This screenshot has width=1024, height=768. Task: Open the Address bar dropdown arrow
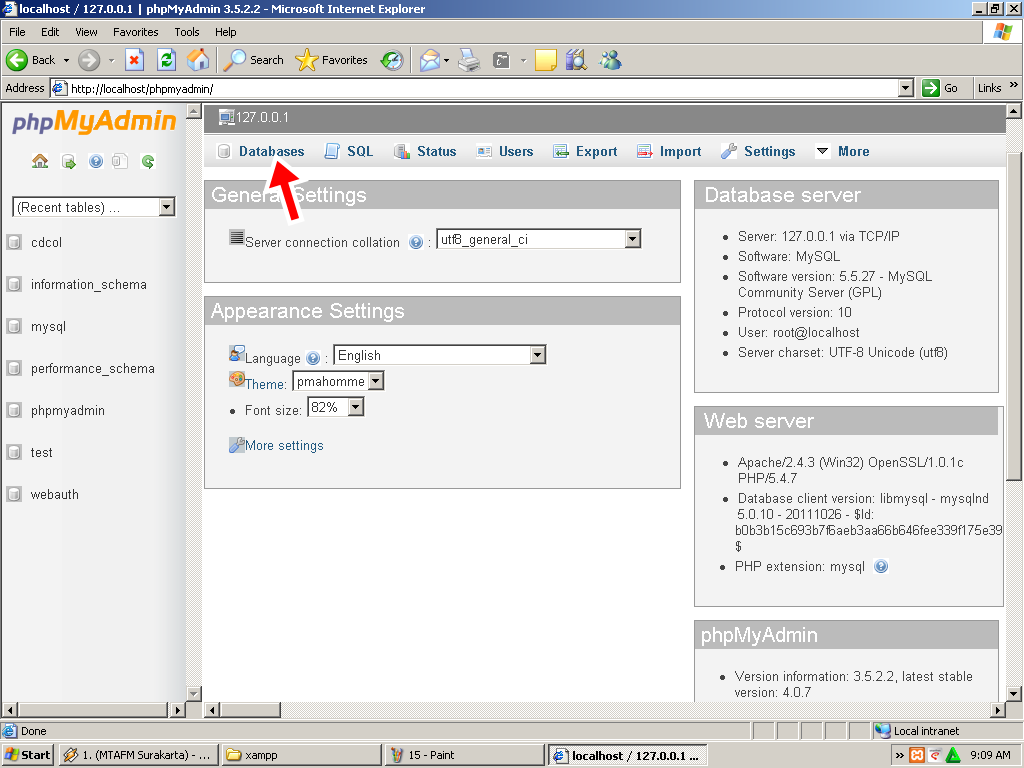(906, 88)
